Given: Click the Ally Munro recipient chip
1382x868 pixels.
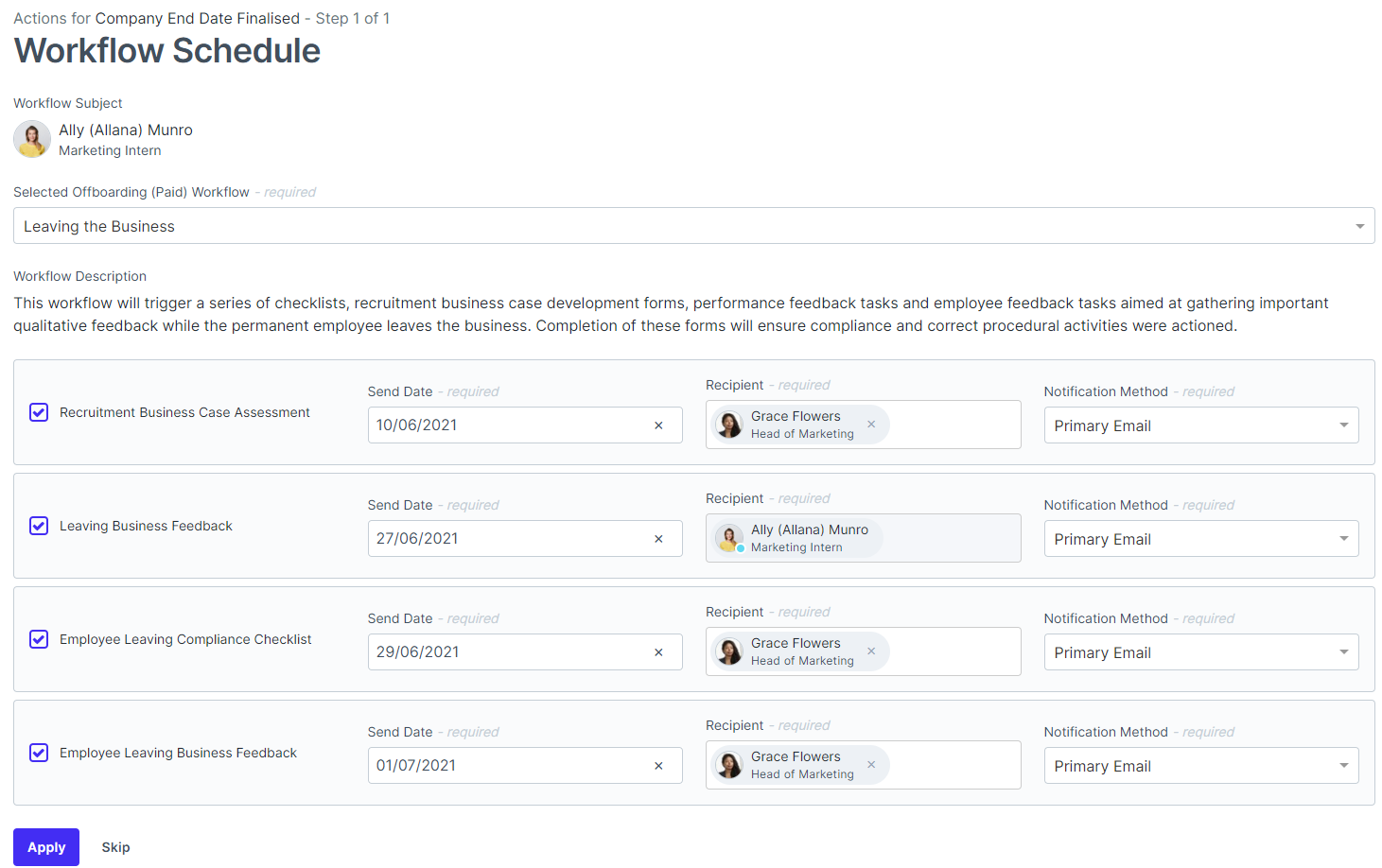Looking at the screenshot, I should click(797, 538).
